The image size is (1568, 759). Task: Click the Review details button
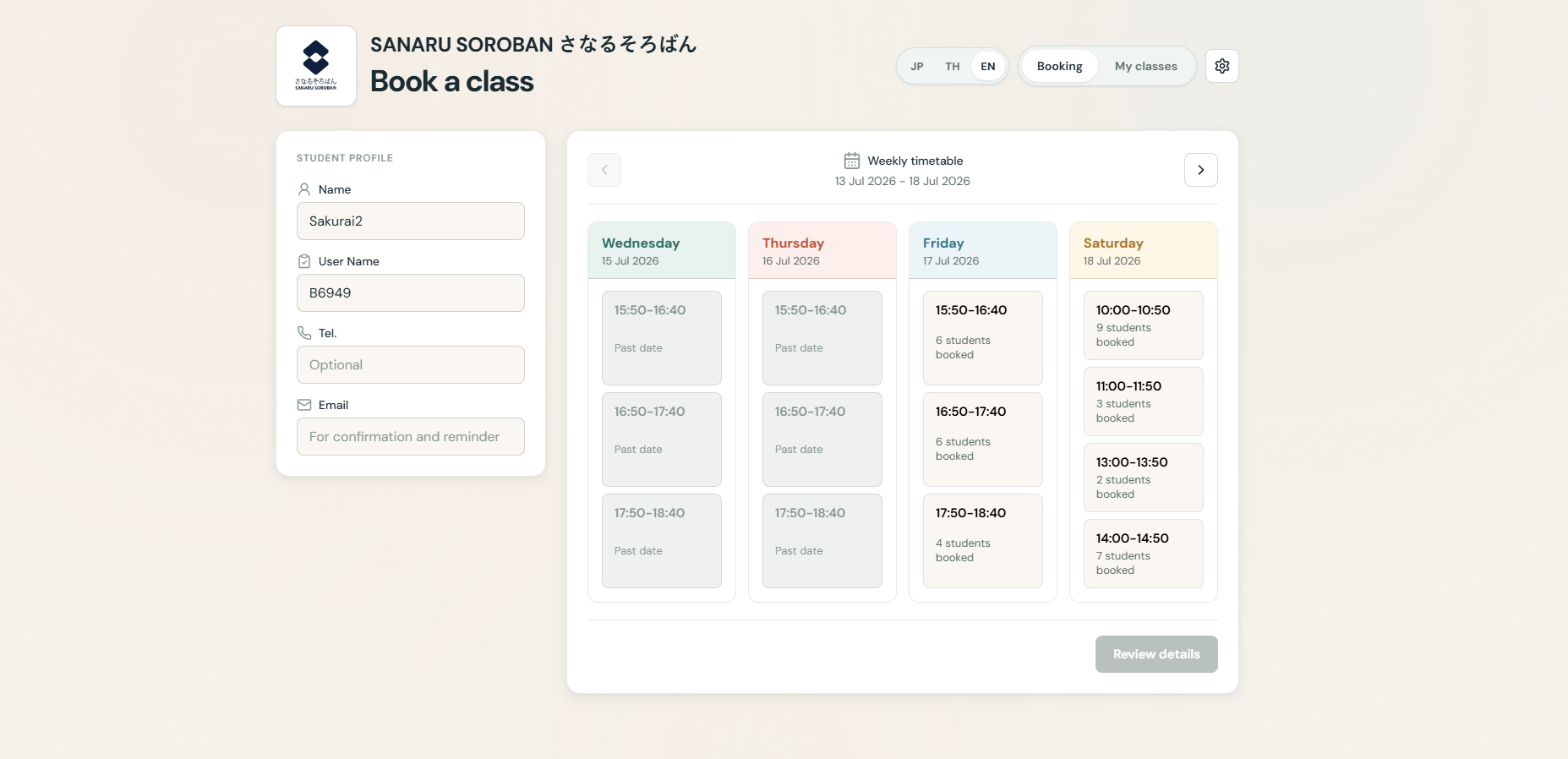pyautogui.click(x=1156, y=654)
